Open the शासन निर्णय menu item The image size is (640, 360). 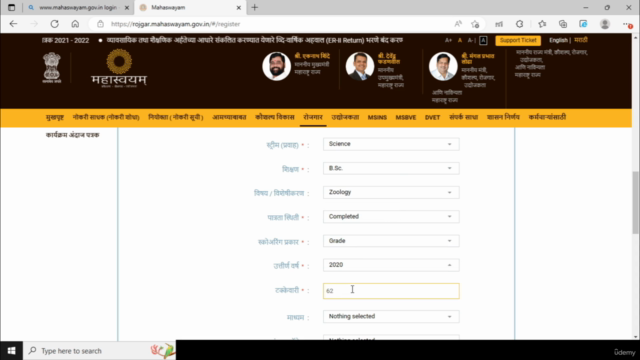503,117
